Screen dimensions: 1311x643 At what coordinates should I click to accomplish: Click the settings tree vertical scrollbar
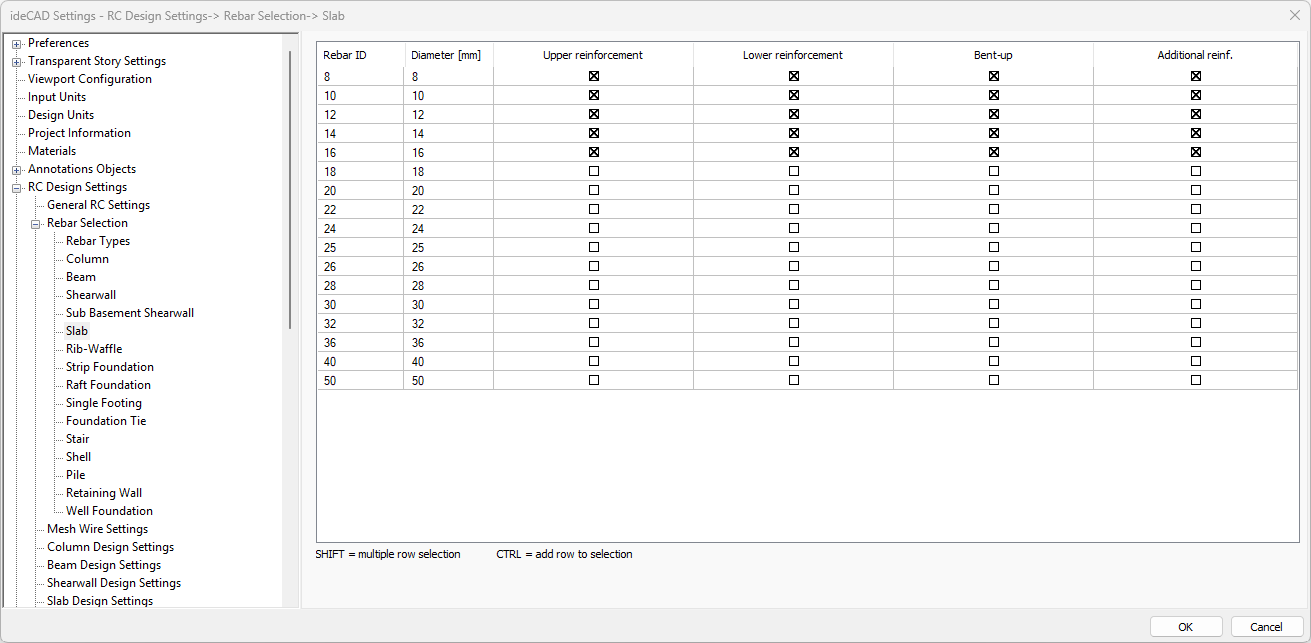[x=291, y=190]
